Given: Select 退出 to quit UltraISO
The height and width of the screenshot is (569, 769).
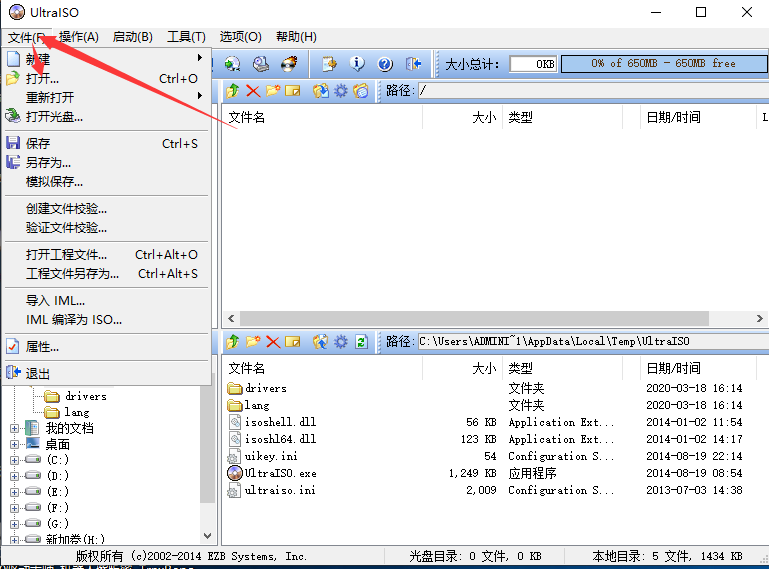Looking at the screenshot, I should click(x=107, y=373).
